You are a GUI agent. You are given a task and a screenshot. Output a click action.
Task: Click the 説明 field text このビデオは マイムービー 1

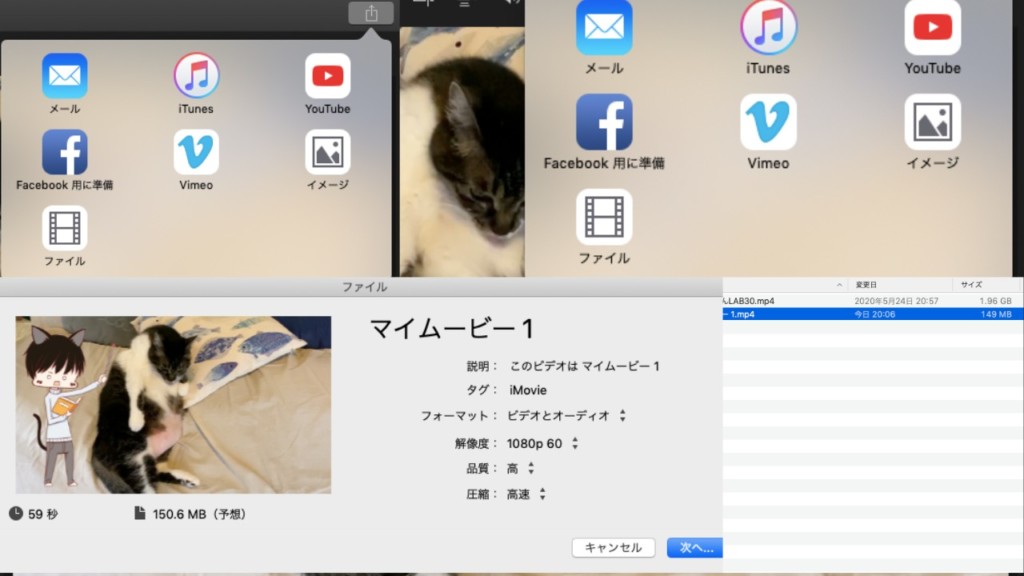584,366
